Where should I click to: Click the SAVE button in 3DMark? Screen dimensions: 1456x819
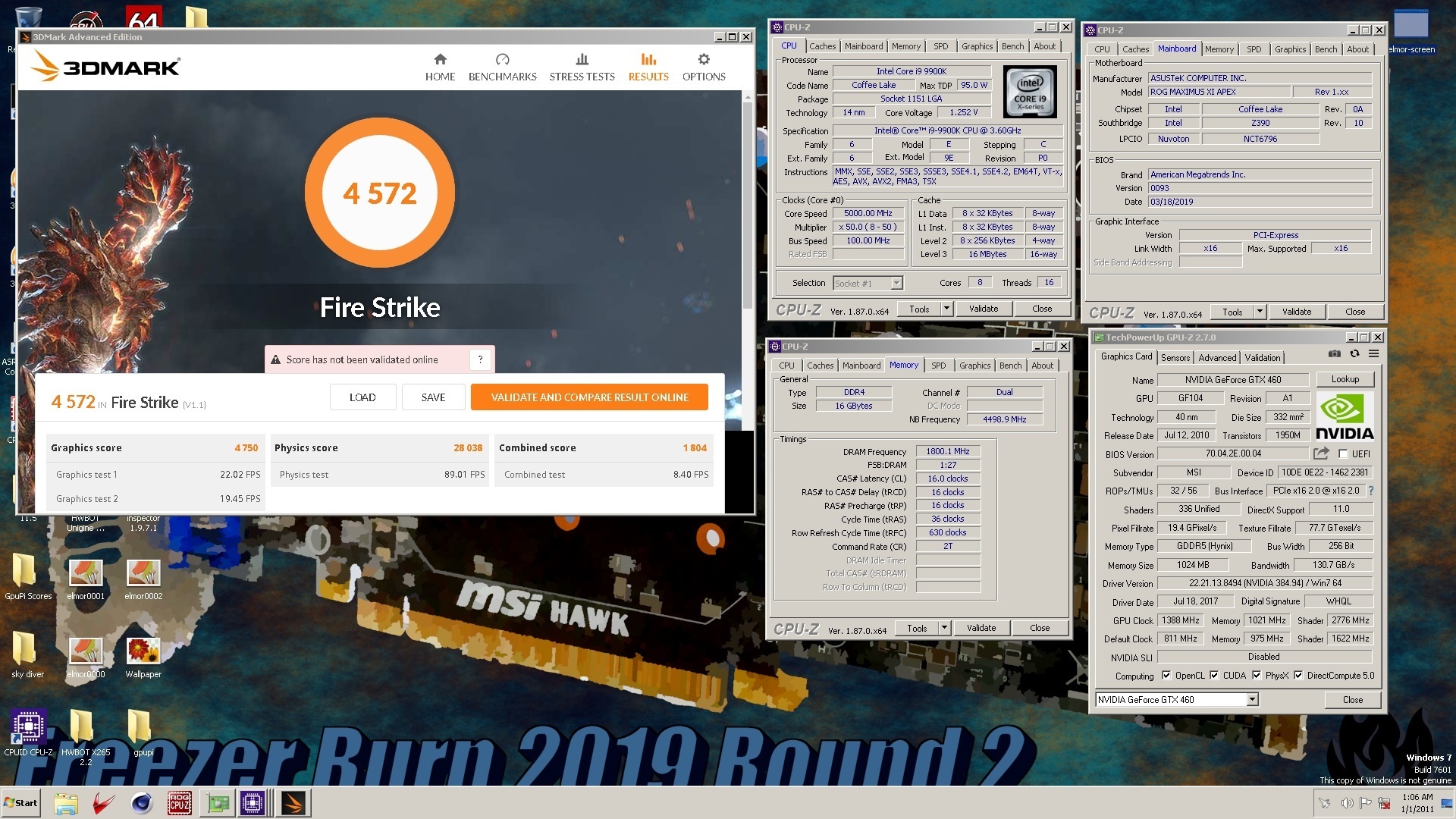[433, 397]
